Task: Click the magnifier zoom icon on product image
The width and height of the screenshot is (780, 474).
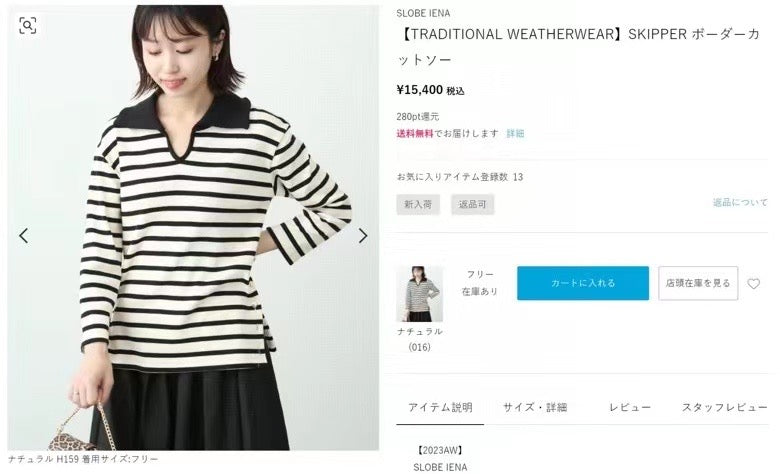Action: 28,25
